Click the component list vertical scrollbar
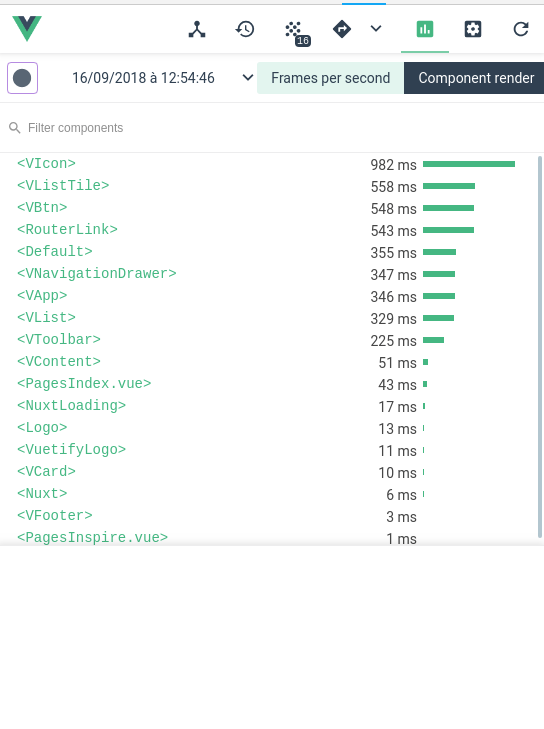The height and width of the screenshot is (729, 544). coord(540,347)
